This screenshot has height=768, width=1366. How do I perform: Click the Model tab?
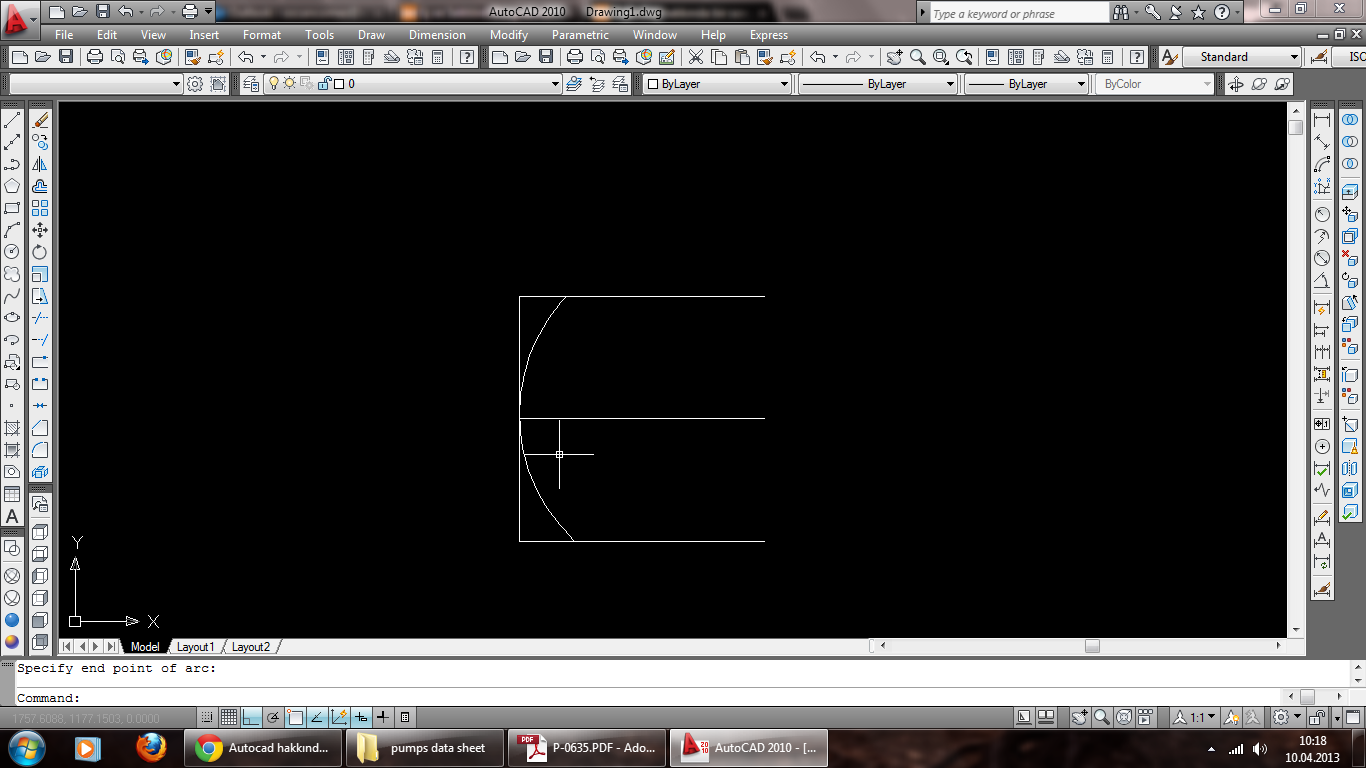(x=145, y=647)
